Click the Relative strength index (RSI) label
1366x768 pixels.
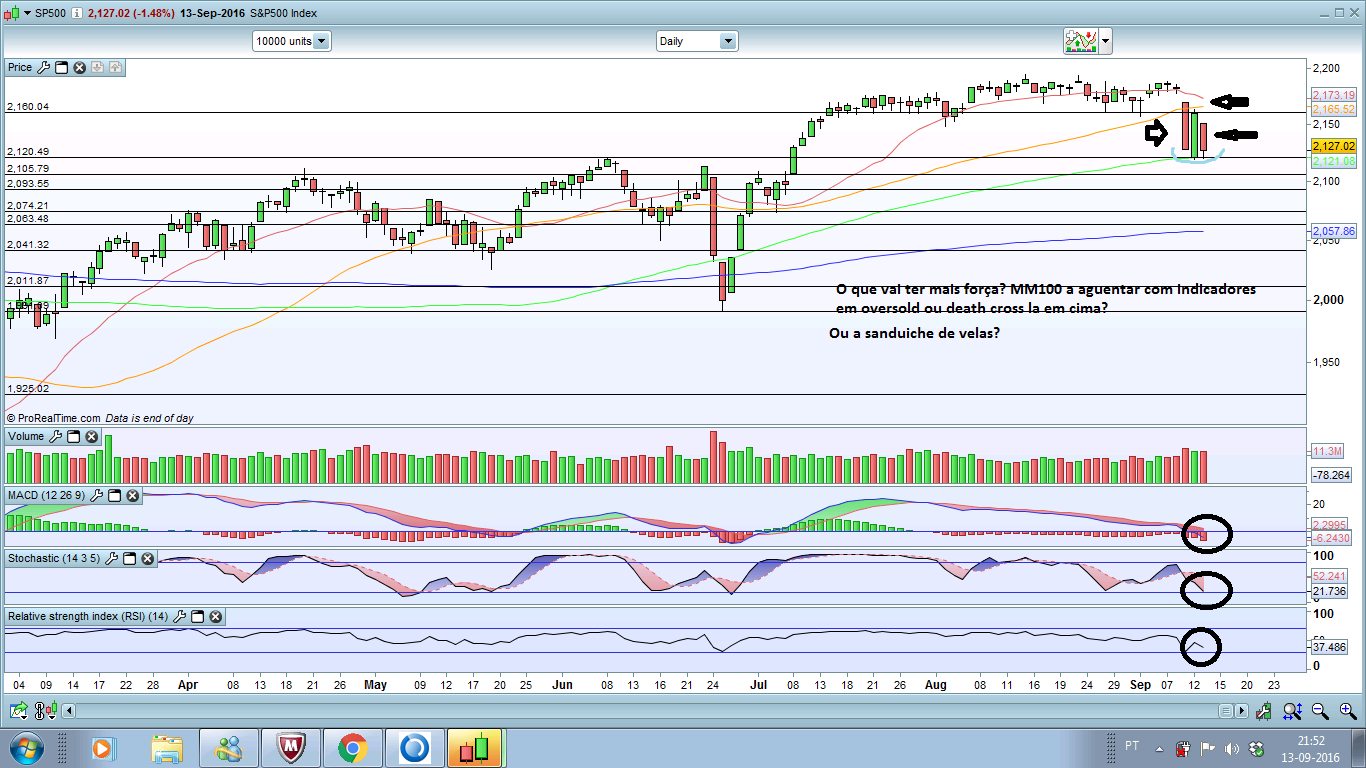point(88,617)
